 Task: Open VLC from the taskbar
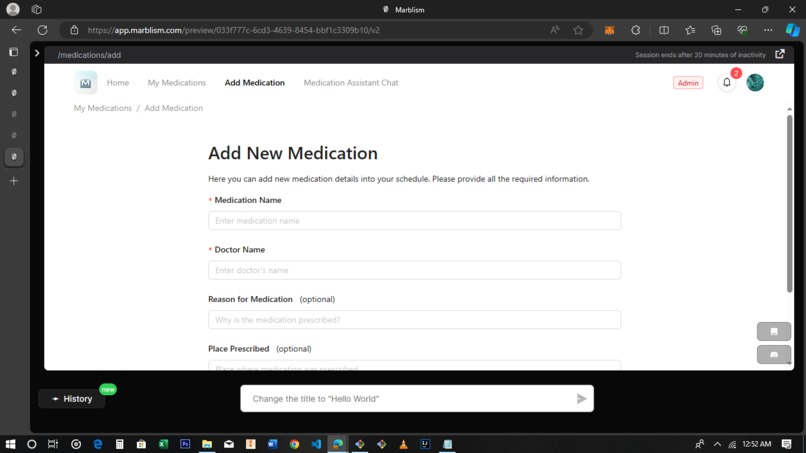[x=404, y=444]
